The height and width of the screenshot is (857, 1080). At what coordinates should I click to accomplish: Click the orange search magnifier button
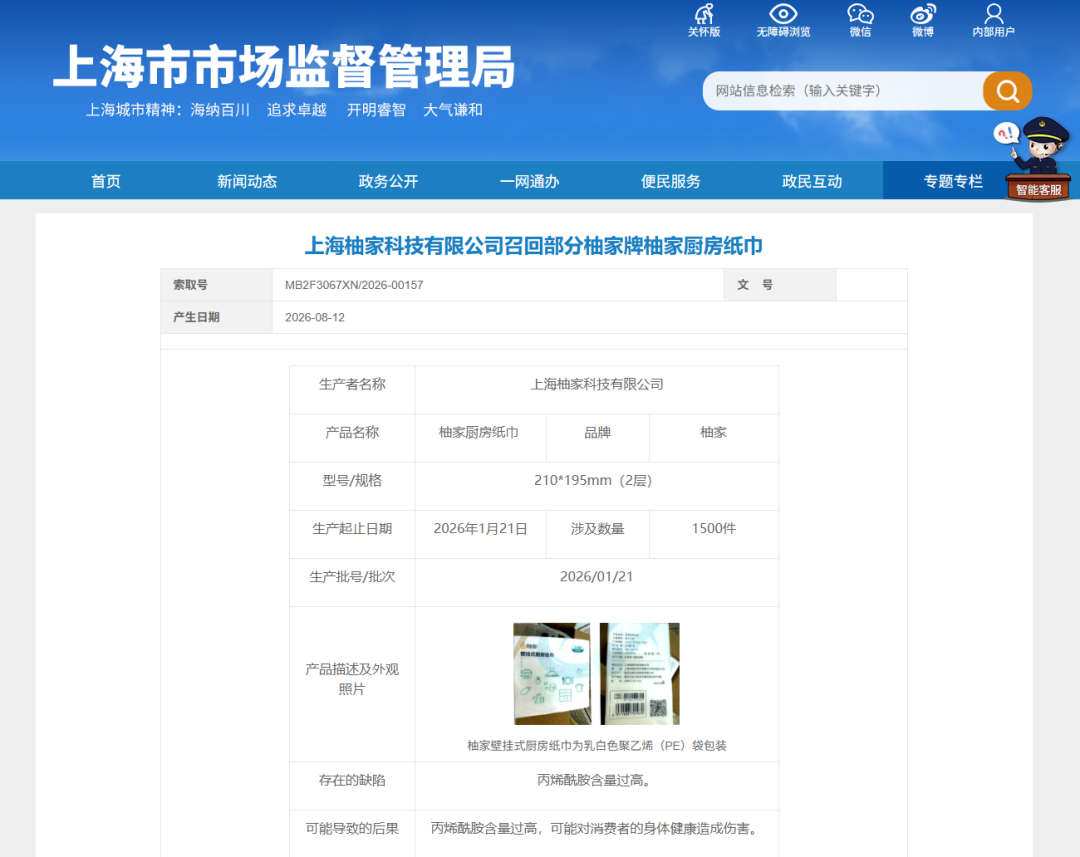click(x=1007, y=91)
